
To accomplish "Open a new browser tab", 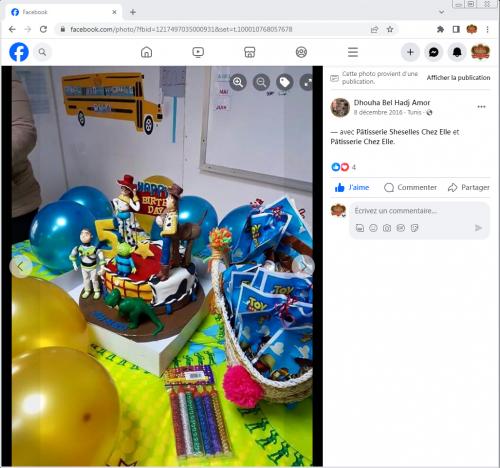I will coord(133,12).
